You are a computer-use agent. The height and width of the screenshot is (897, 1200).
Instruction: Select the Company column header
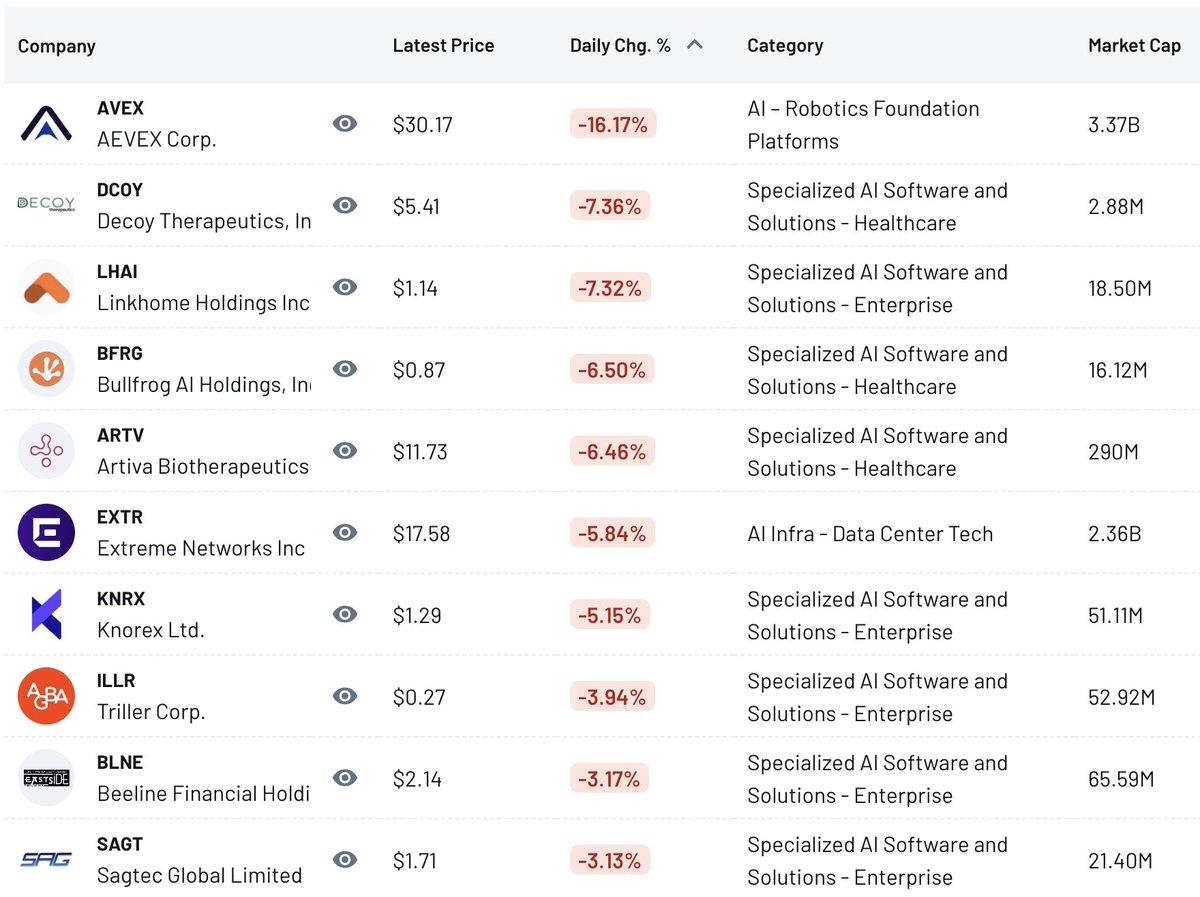(x=56, y=44)
